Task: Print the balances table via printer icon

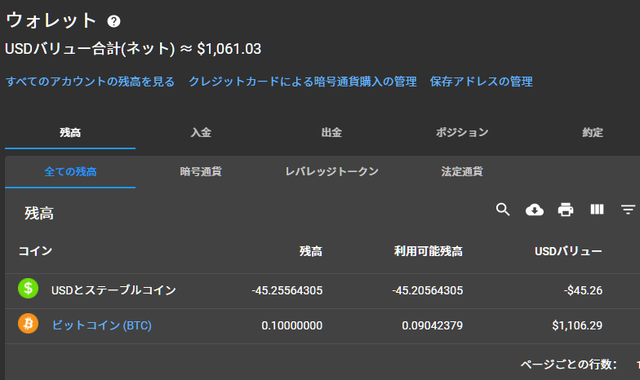Action: [565, 209]
